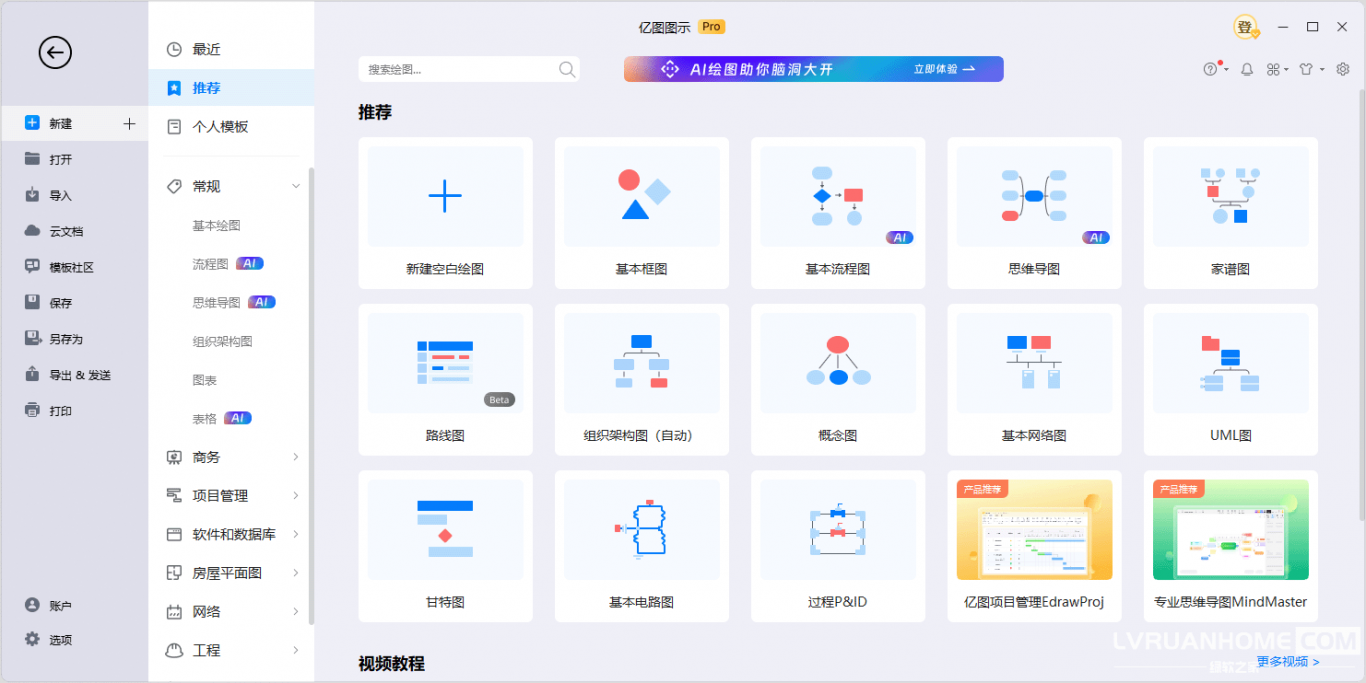
Task: Click the user login avatar icon
Action: [1245, 27]
